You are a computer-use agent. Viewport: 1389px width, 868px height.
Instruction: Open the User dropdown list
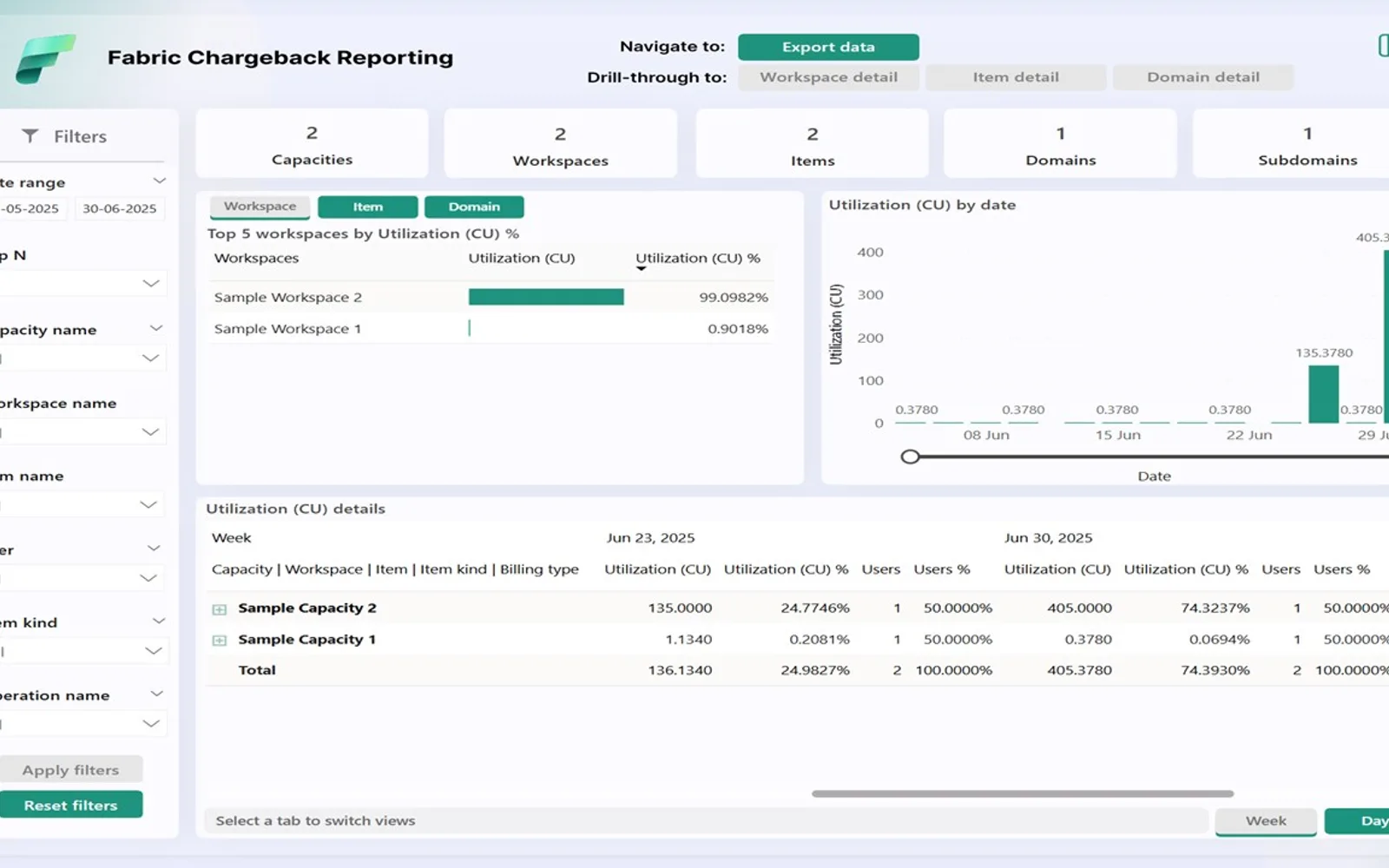tap(148, 577)
